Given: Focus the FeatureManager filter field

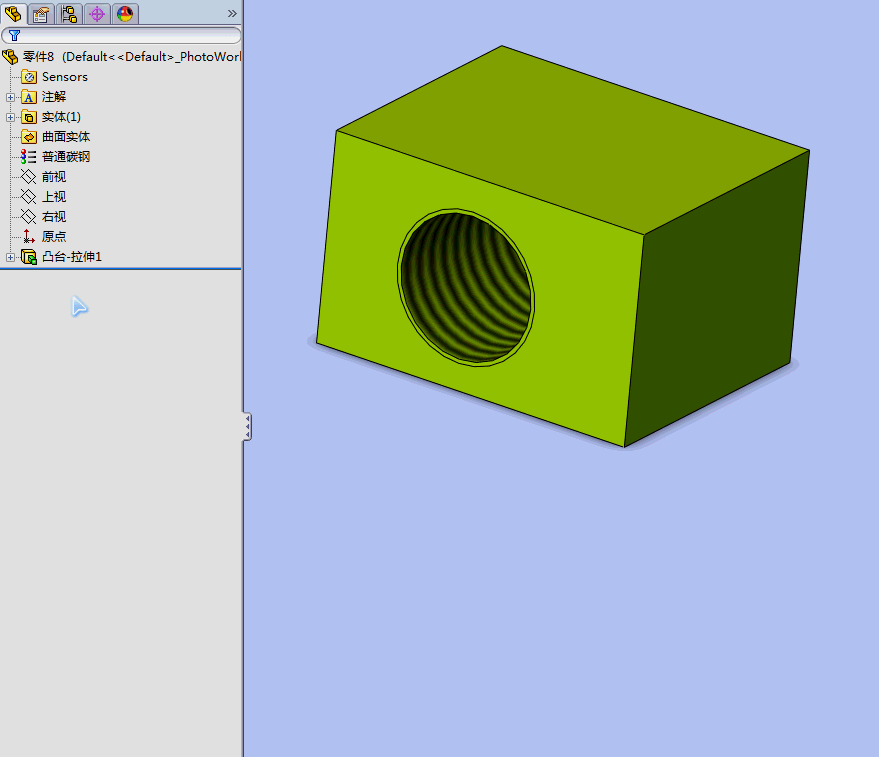Looking at the screenshot, I should [x=121, y=35].
